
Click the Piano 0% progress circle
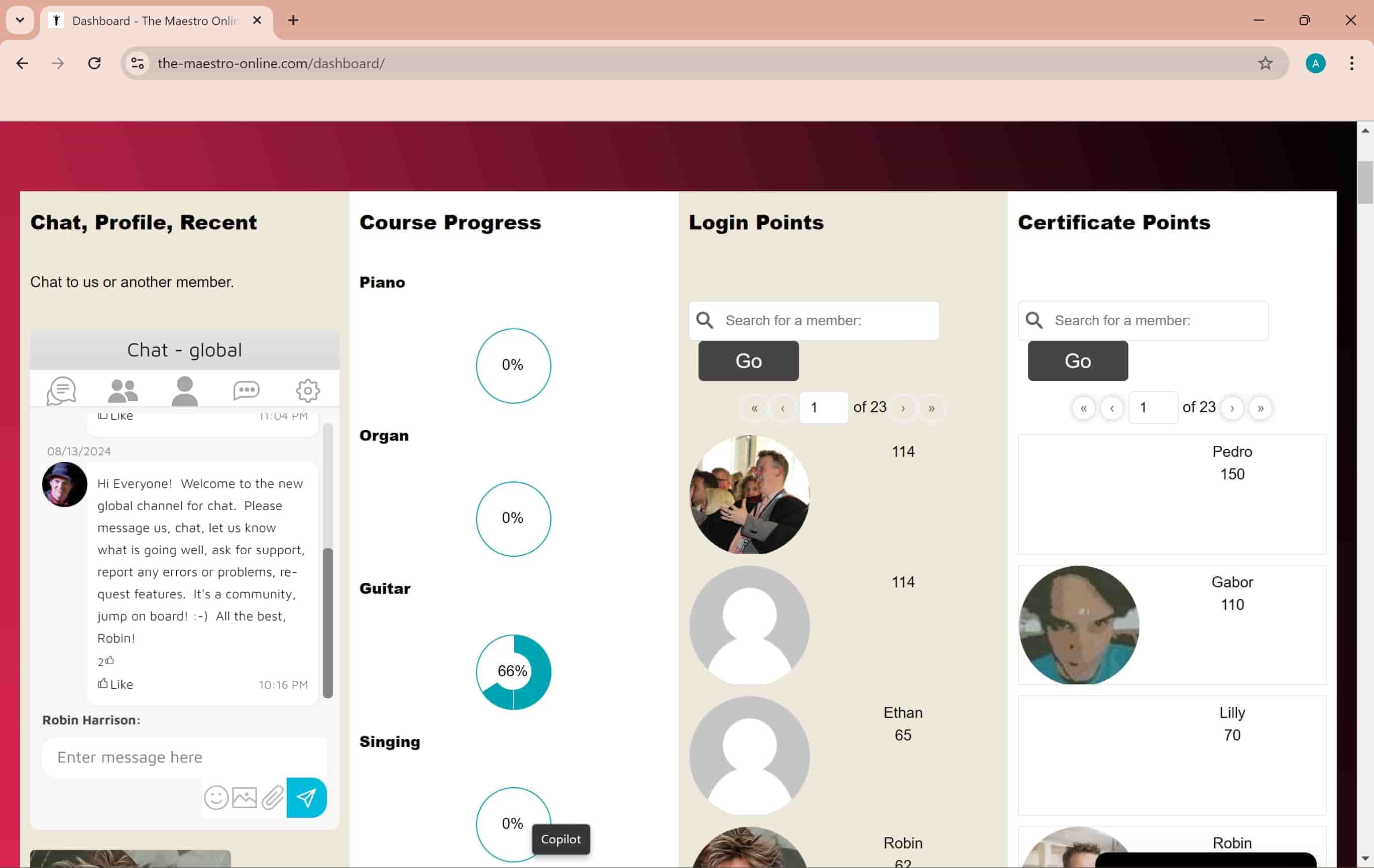coord(513,365)
